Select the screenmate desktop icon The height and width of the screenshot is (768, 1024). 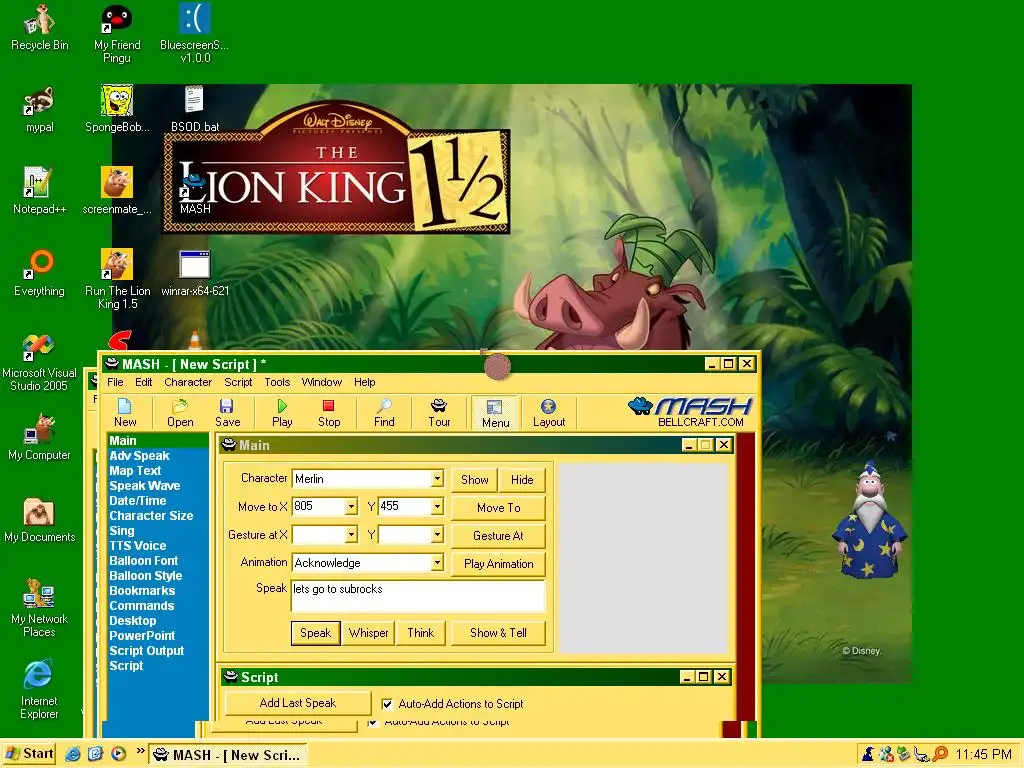[x=117, y=191]
